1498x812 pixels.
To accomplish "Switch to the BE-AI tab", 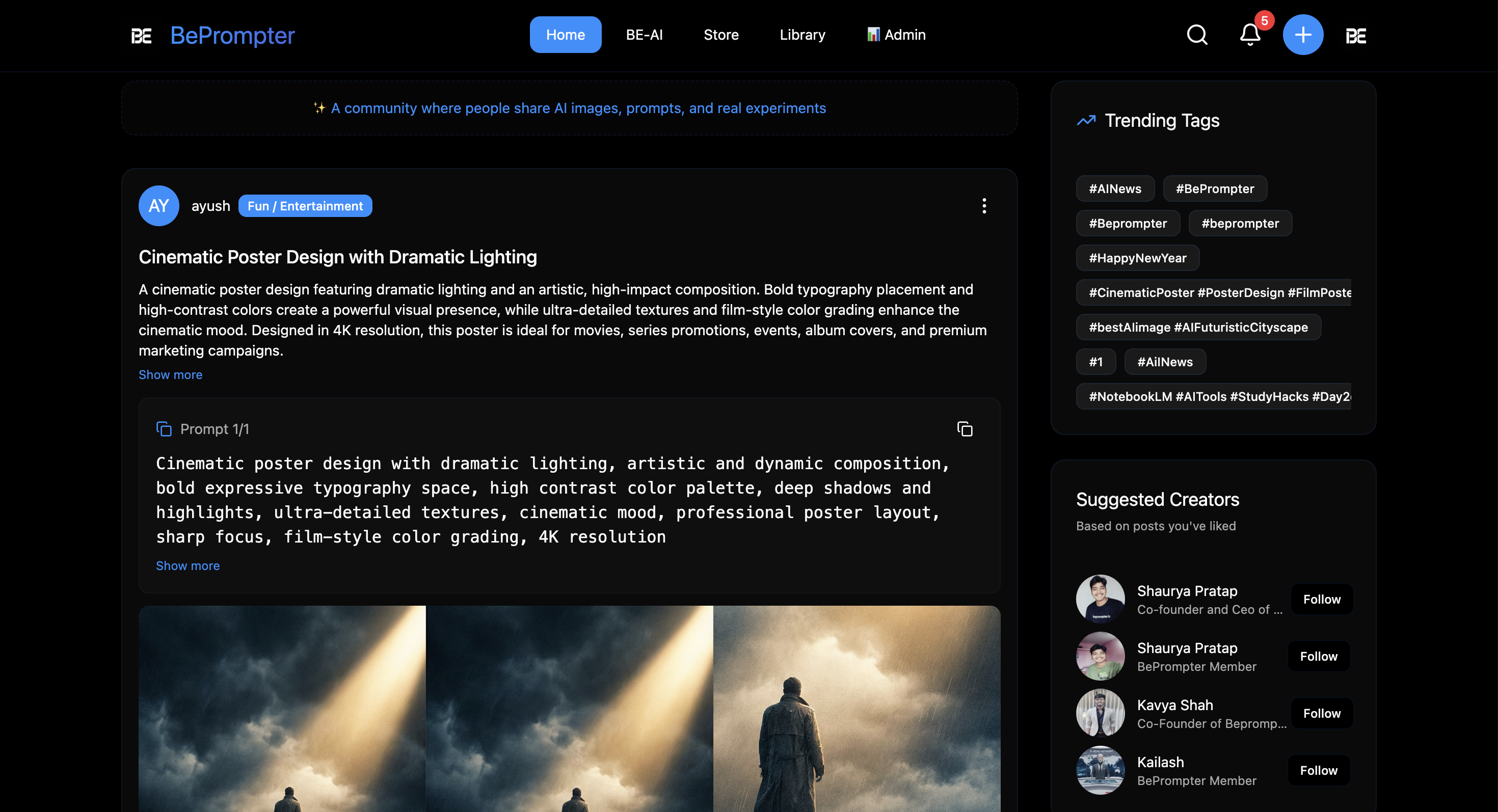I will coord(644,34).
